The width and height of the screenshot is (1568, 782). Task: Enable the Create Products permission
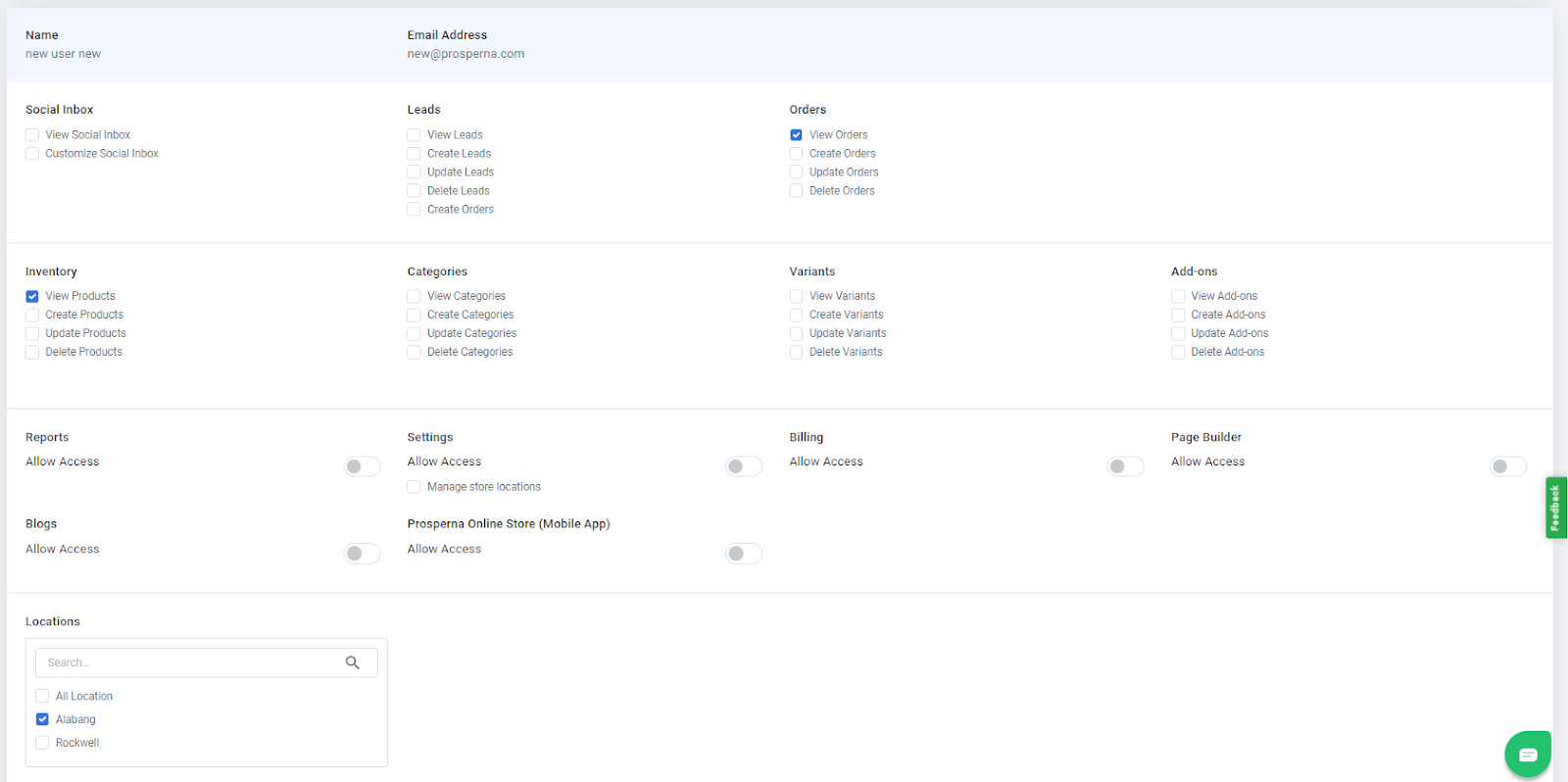[32, 315]
